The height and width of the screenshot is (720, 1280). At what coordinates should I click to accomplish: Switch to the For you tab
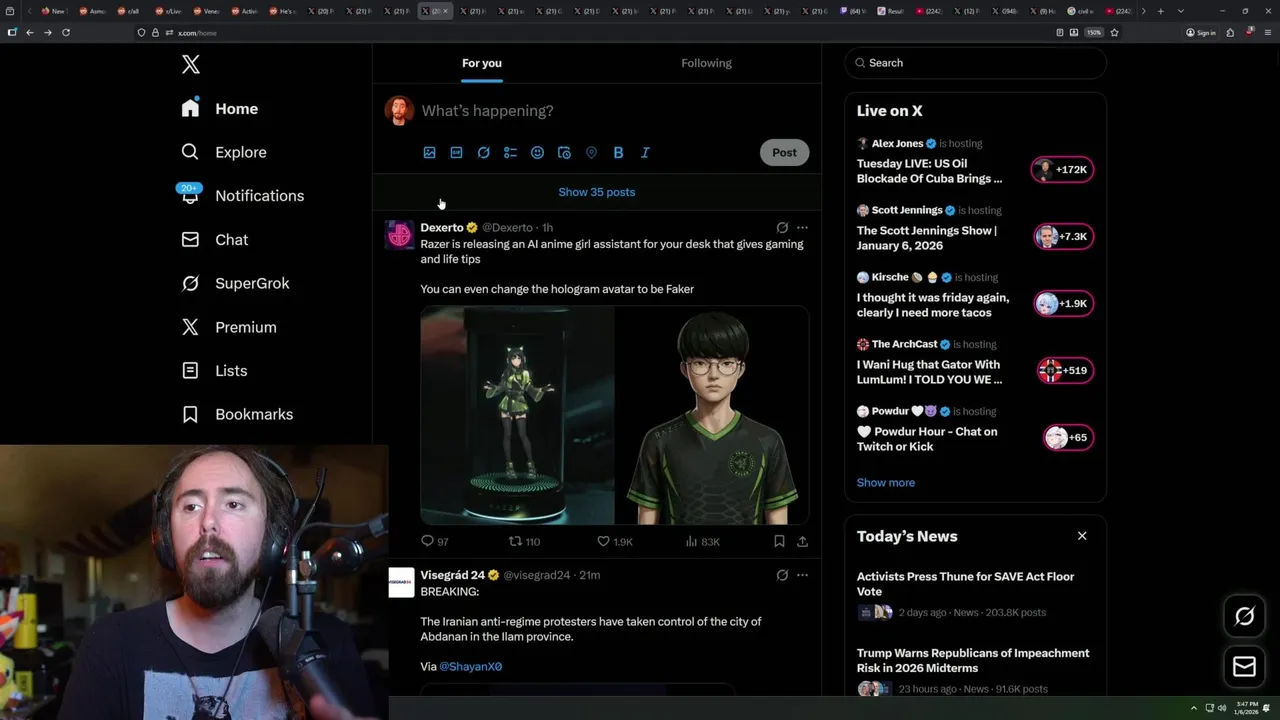tap(482, 63)
